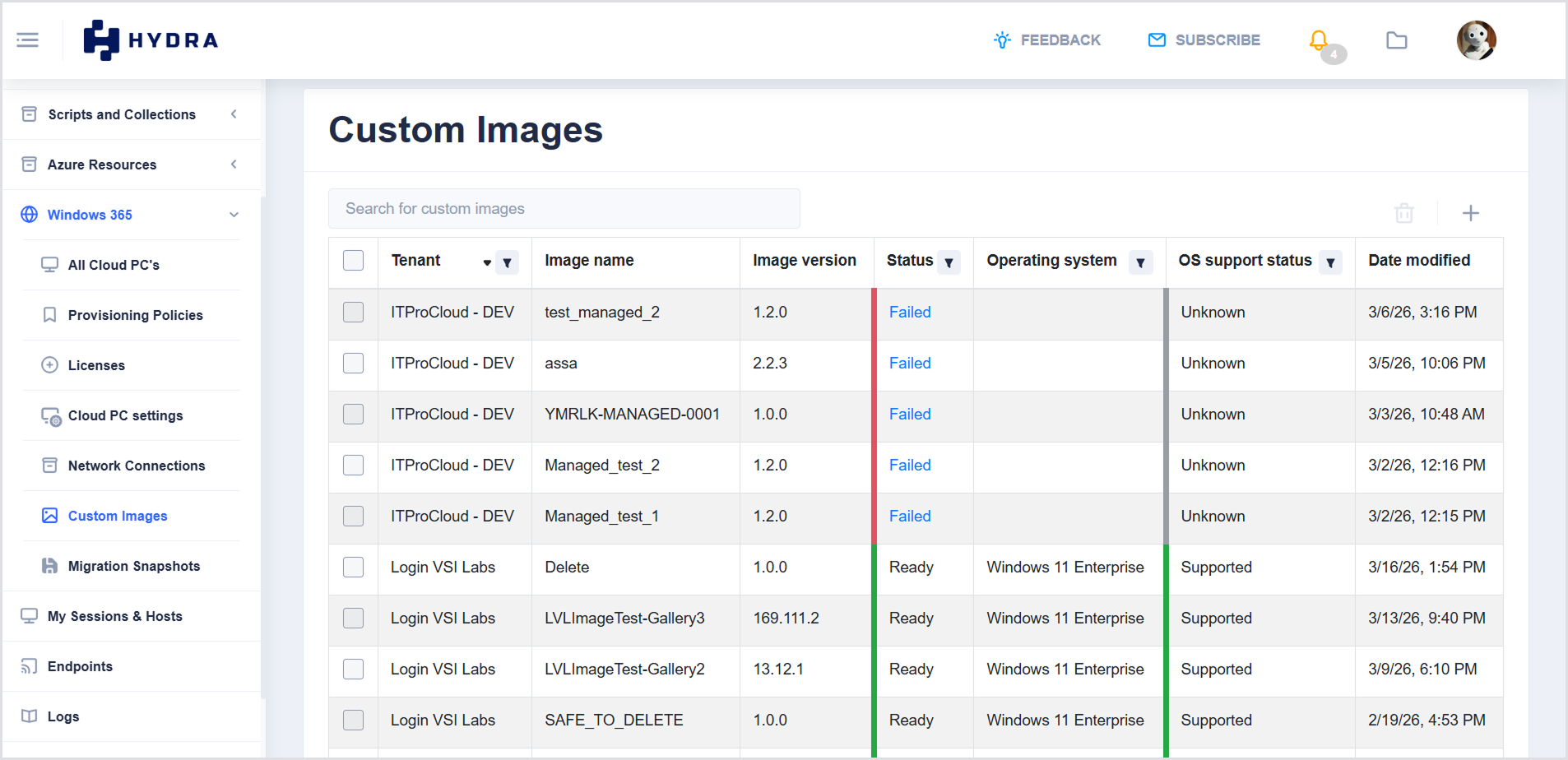Click the Logs book icon
1568x760 pixels.
tap(29, 716)
